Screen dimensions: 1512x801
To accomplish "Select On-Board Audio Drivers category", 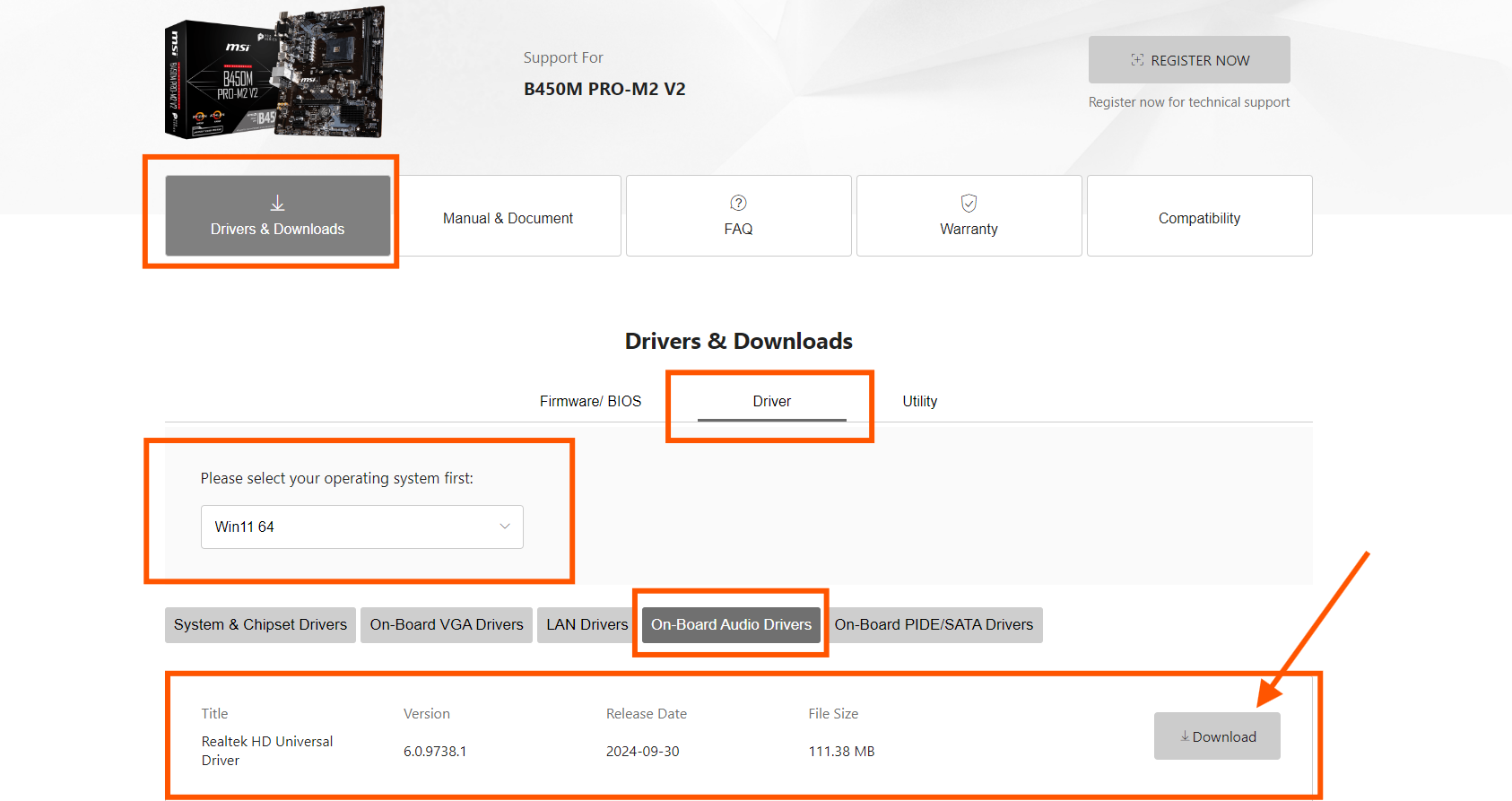I will (731, 625).
